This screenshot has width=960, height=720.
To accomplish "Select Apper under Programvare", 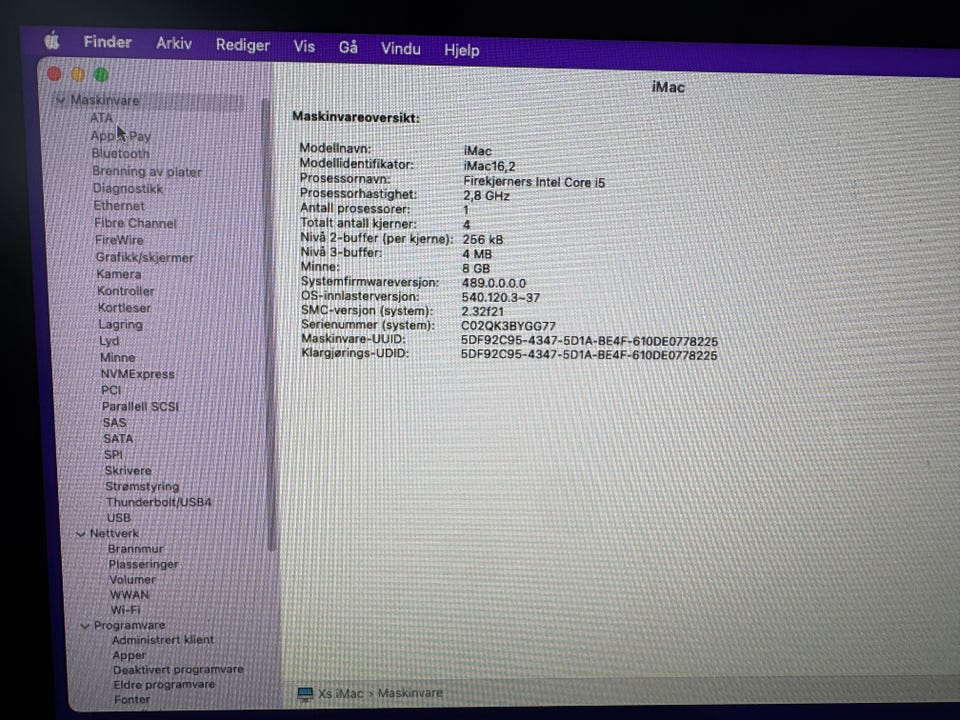I will click(x=129, y=655).
